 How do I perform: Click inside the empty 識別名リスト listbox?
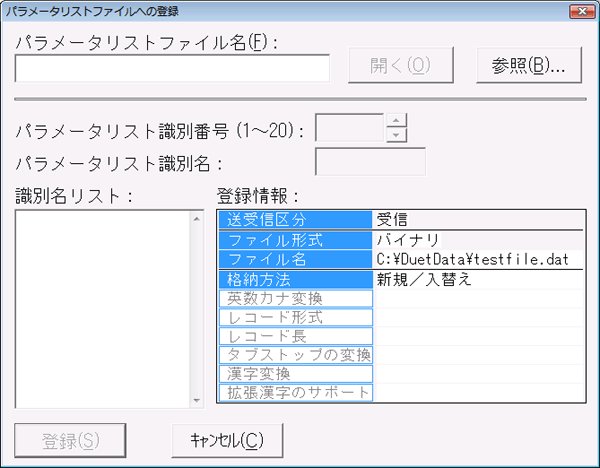point(103,309)
